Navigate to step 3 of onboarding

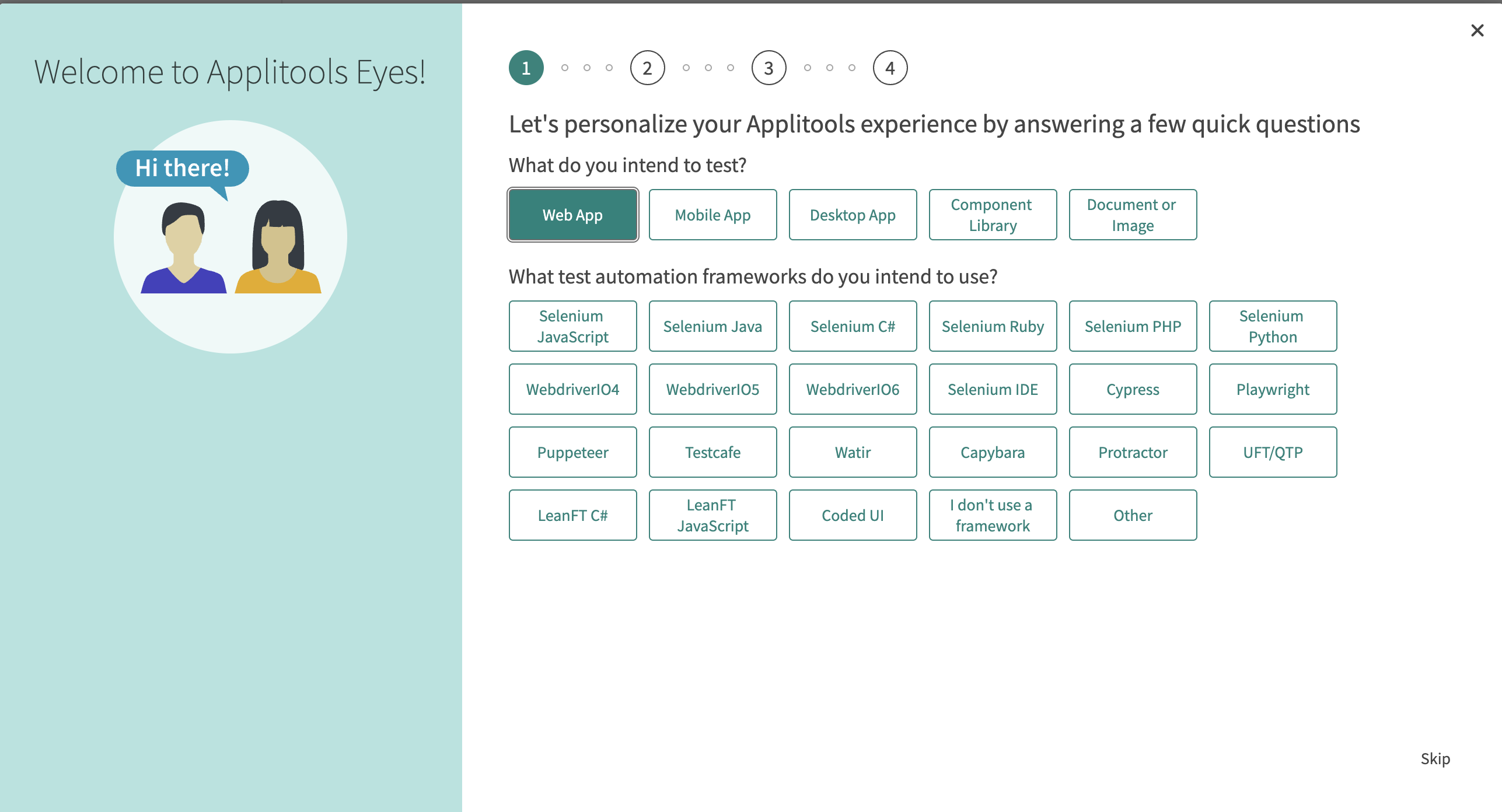click(x=768, y=68)
